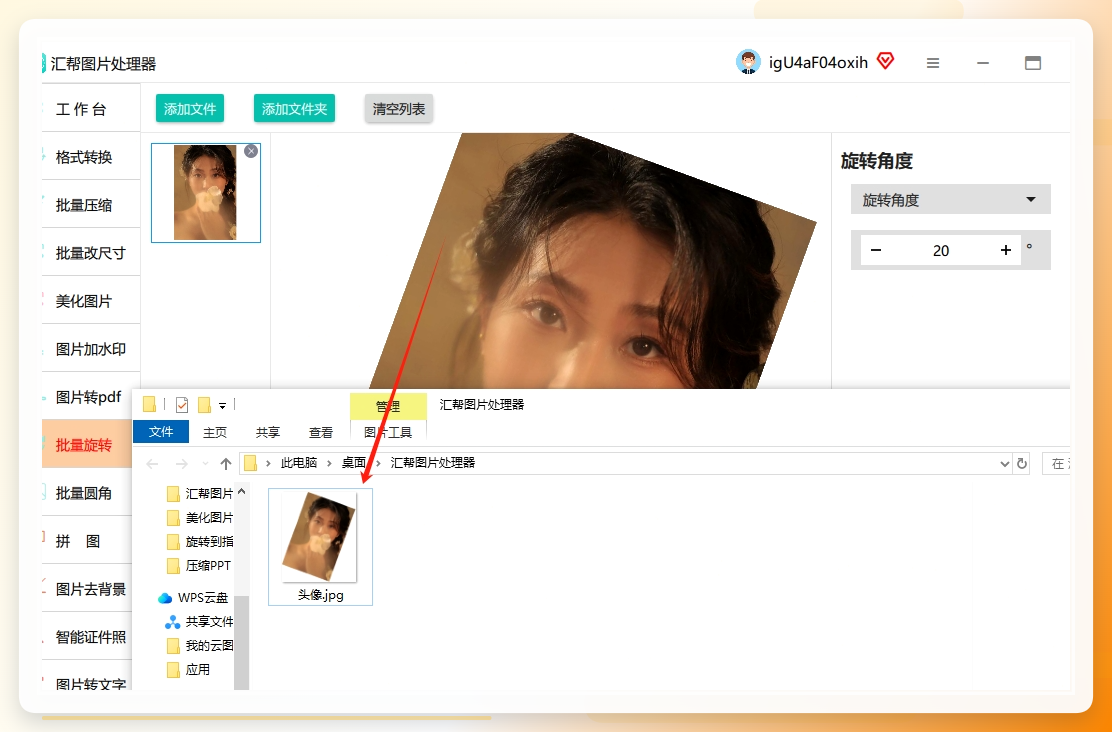Go up one folder level

coord(226,464)
